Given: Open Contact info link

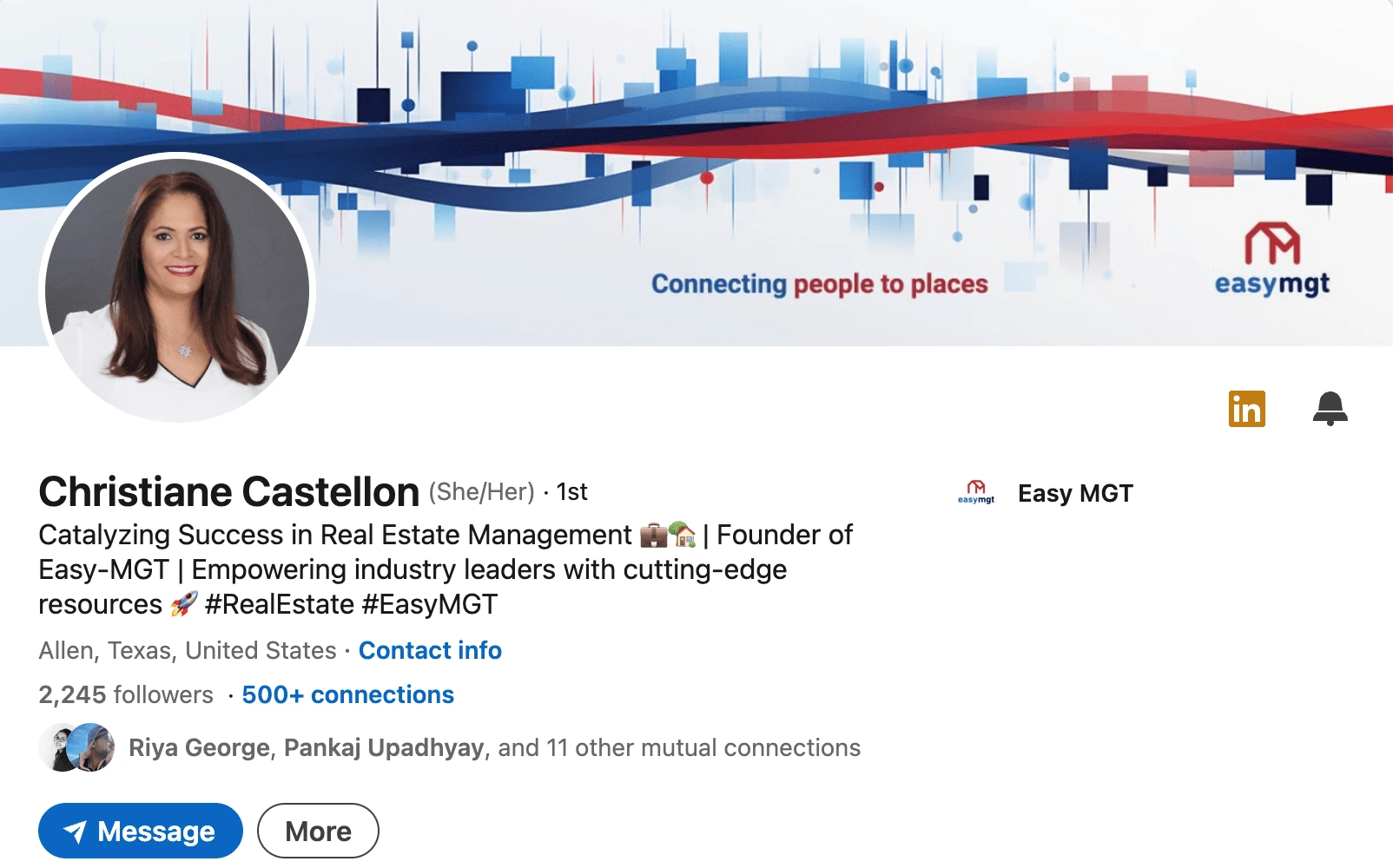Looking at the screenshot, I should [430, 650].
